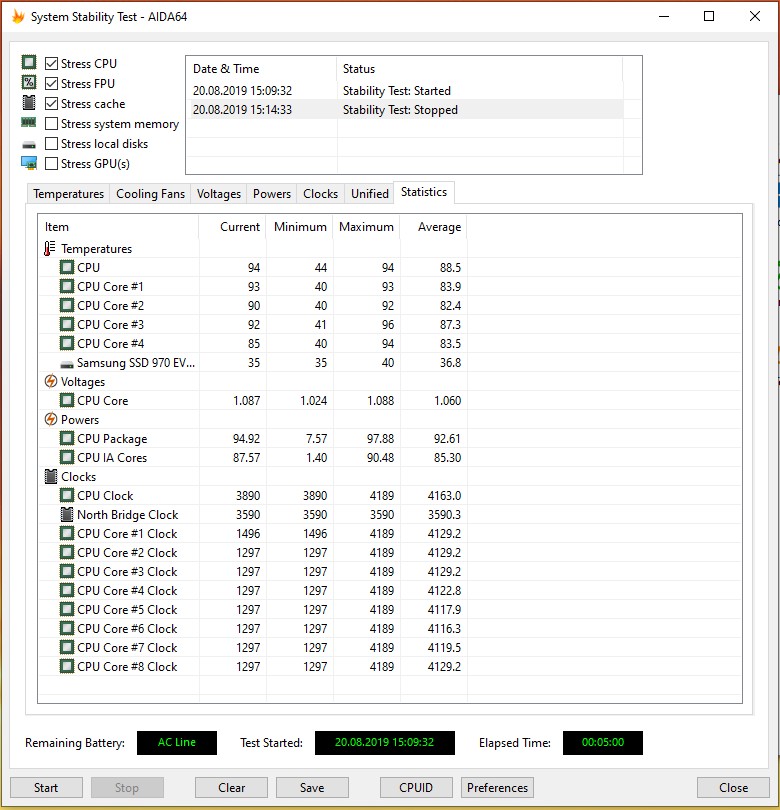Click the disk drive icon beside Stress local disks
The height and width of the screenshot is (810, 780).
[x=29, y=145]
